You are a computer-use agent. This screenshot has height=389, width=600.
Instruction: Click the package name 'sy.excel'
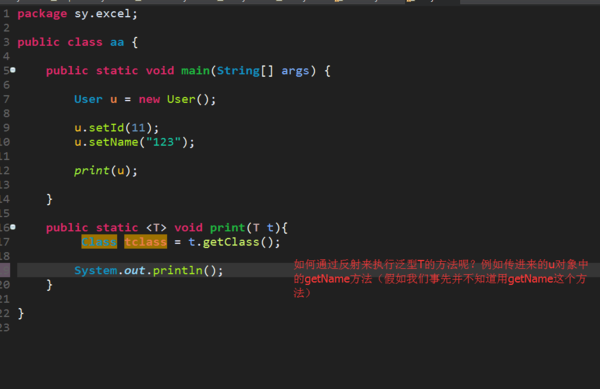(x=103, y=14)
